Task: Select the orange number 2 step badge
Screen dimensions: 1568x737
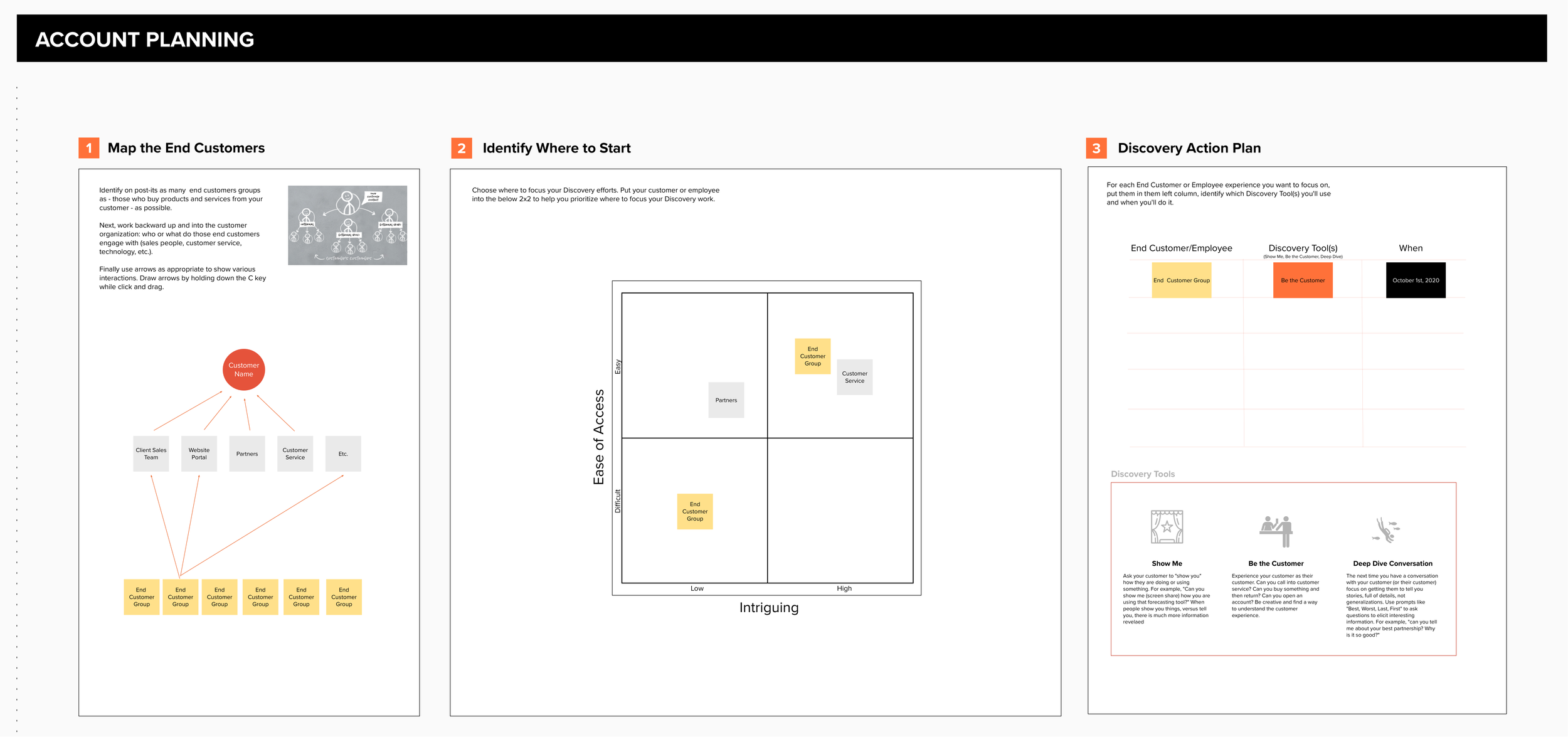Action: tap(462, 148)
